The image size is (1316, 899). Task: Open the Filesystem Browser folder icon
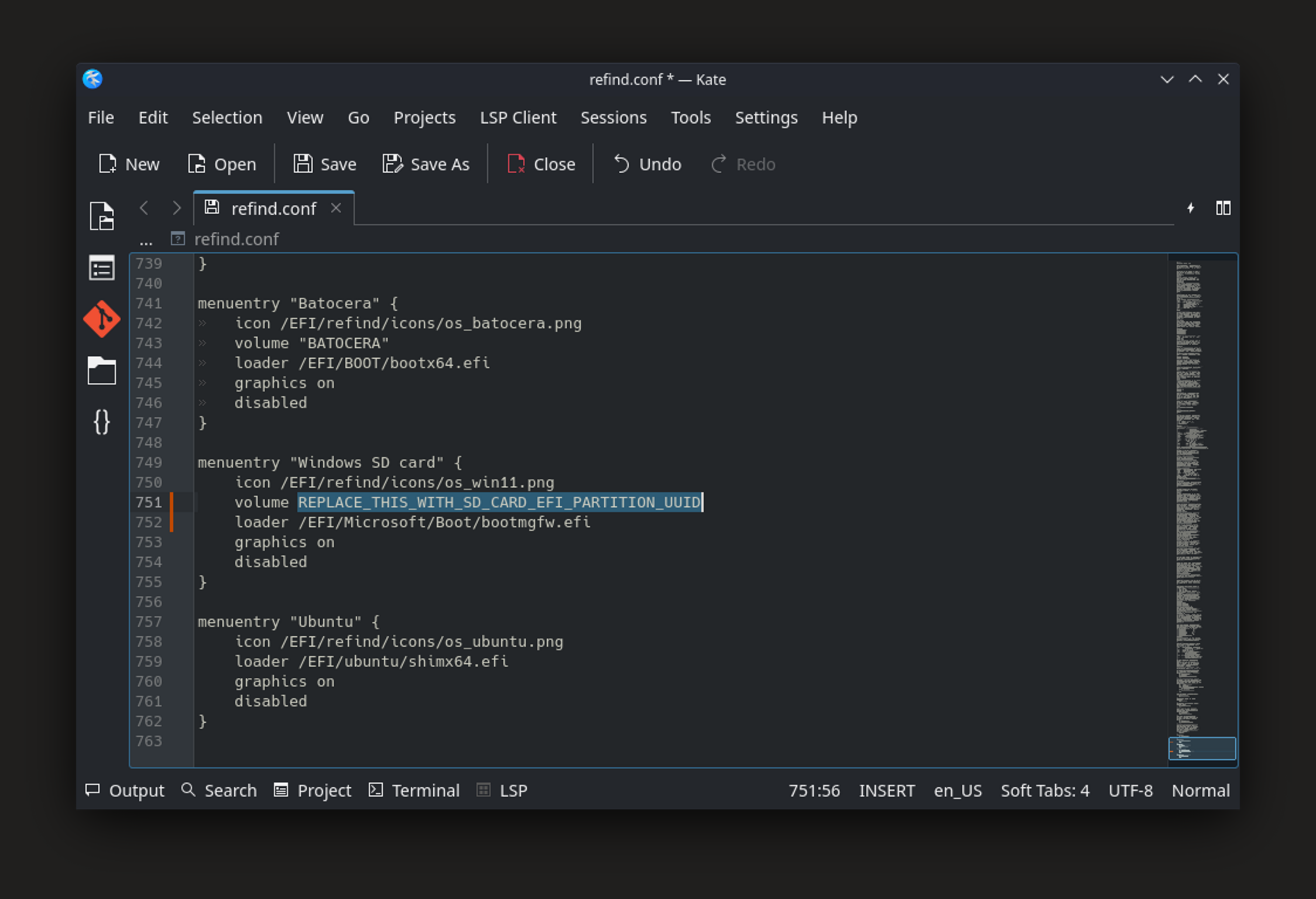pos(102,370)
